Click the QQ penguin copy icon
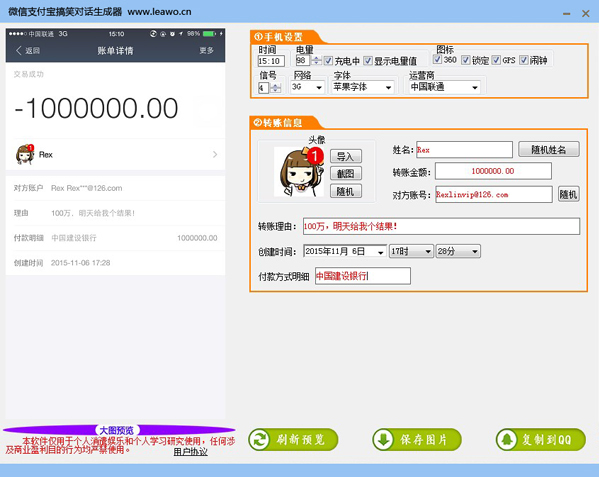Viewport: 599px width, 477px height. pyautogui.click(x=507, y=440)
